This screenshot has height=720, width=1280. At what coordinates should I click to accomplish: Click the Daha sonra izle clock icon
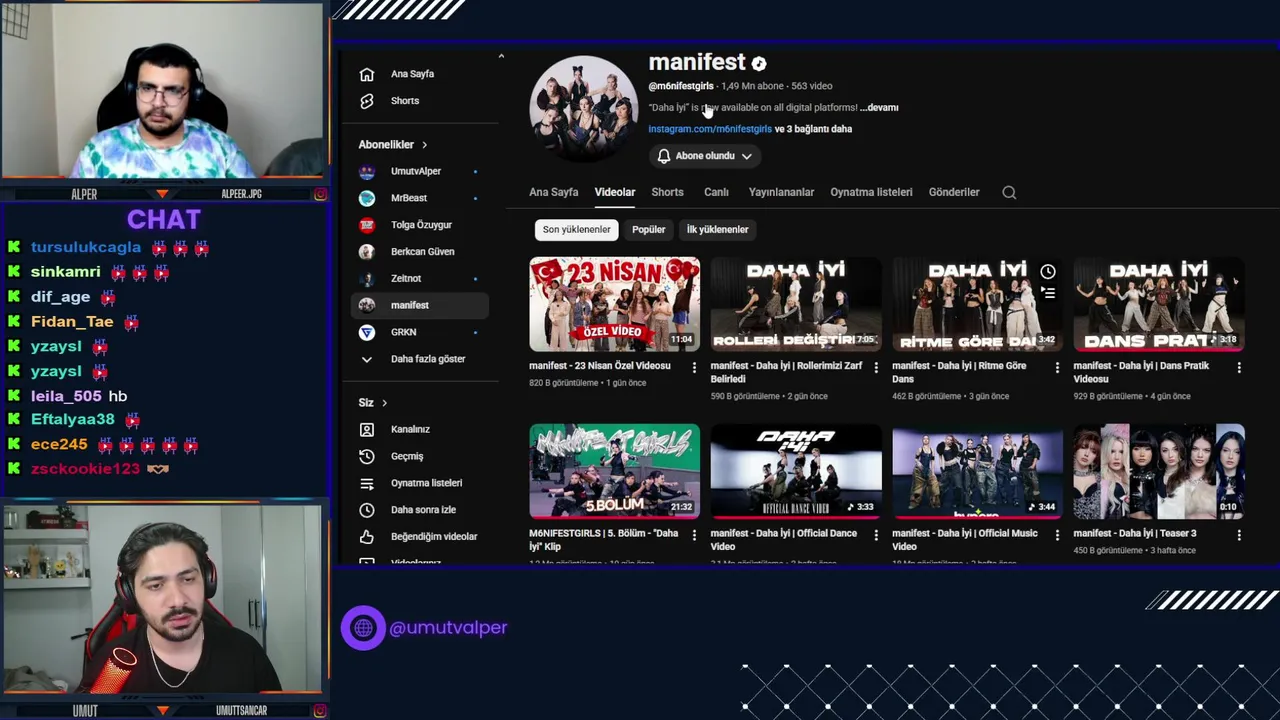coord(367,510)
